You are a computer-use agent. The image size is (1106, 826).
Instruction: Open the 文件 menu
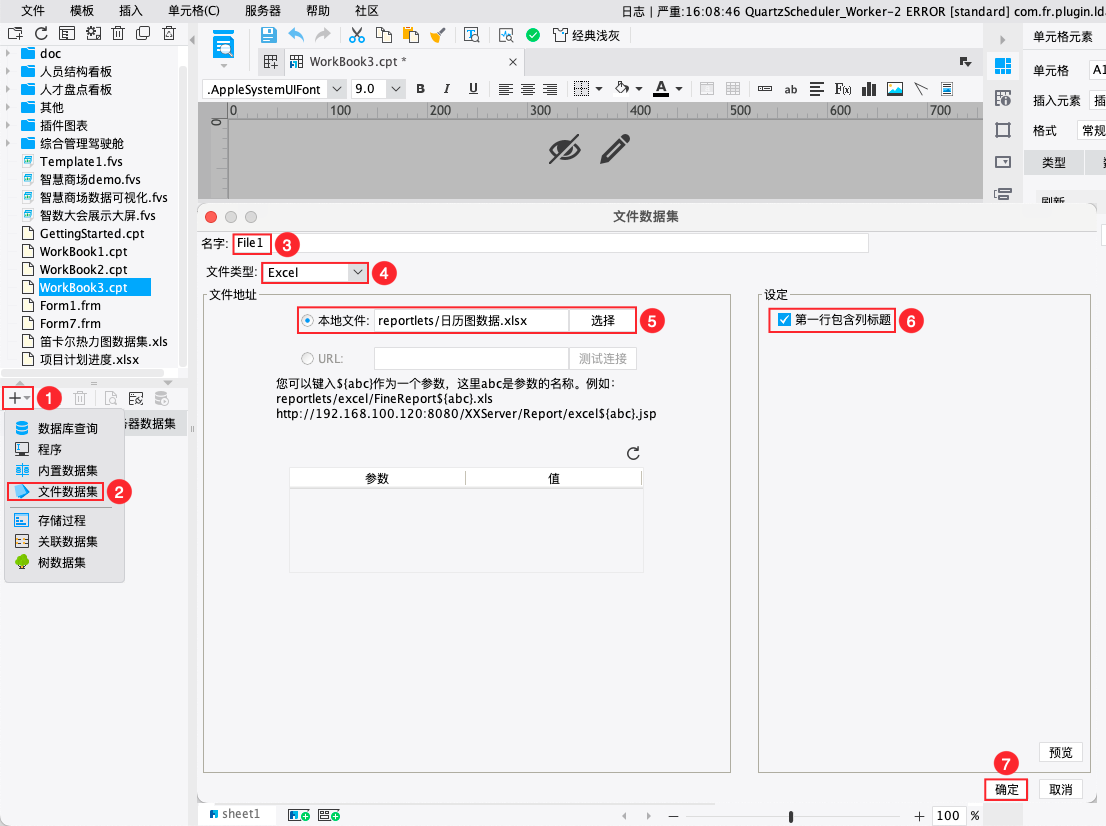(x=32, y=11)
